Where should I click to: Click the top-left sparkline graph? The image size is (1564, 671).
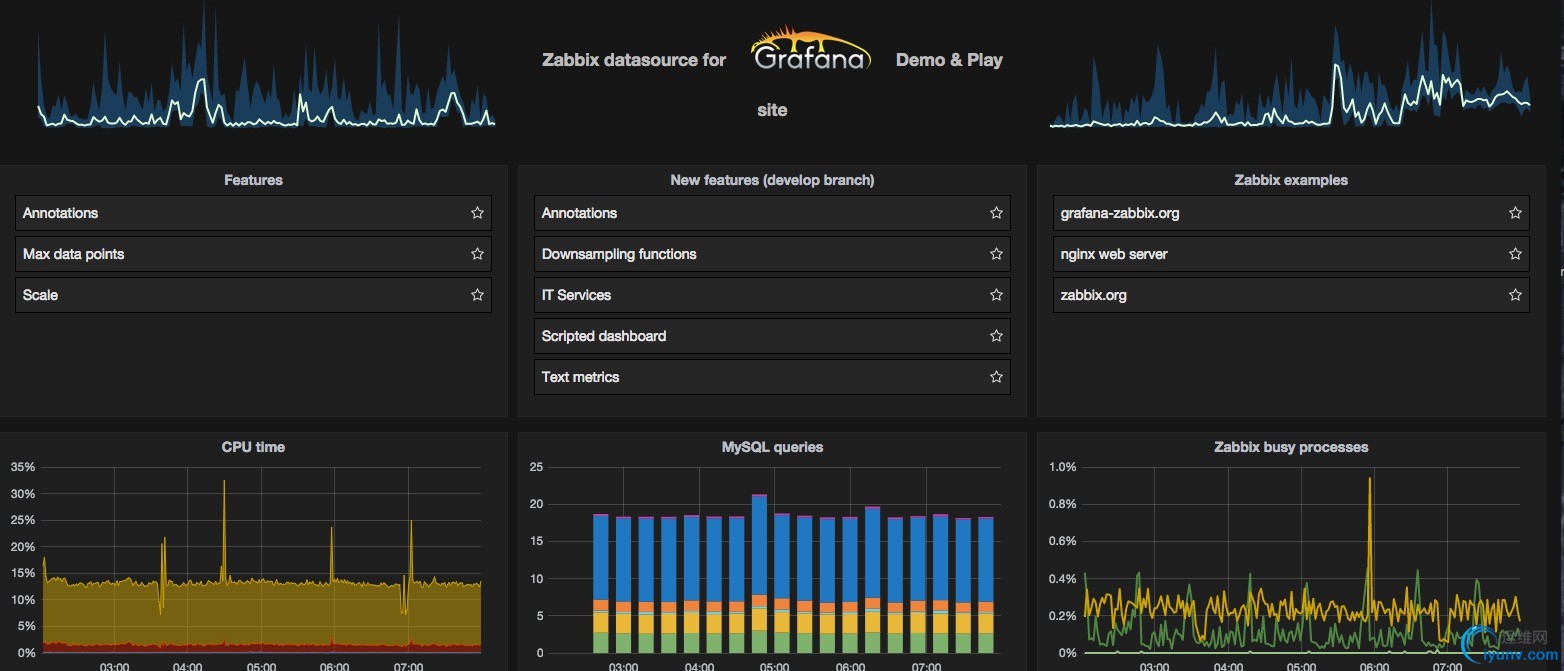tap(266, 65)
